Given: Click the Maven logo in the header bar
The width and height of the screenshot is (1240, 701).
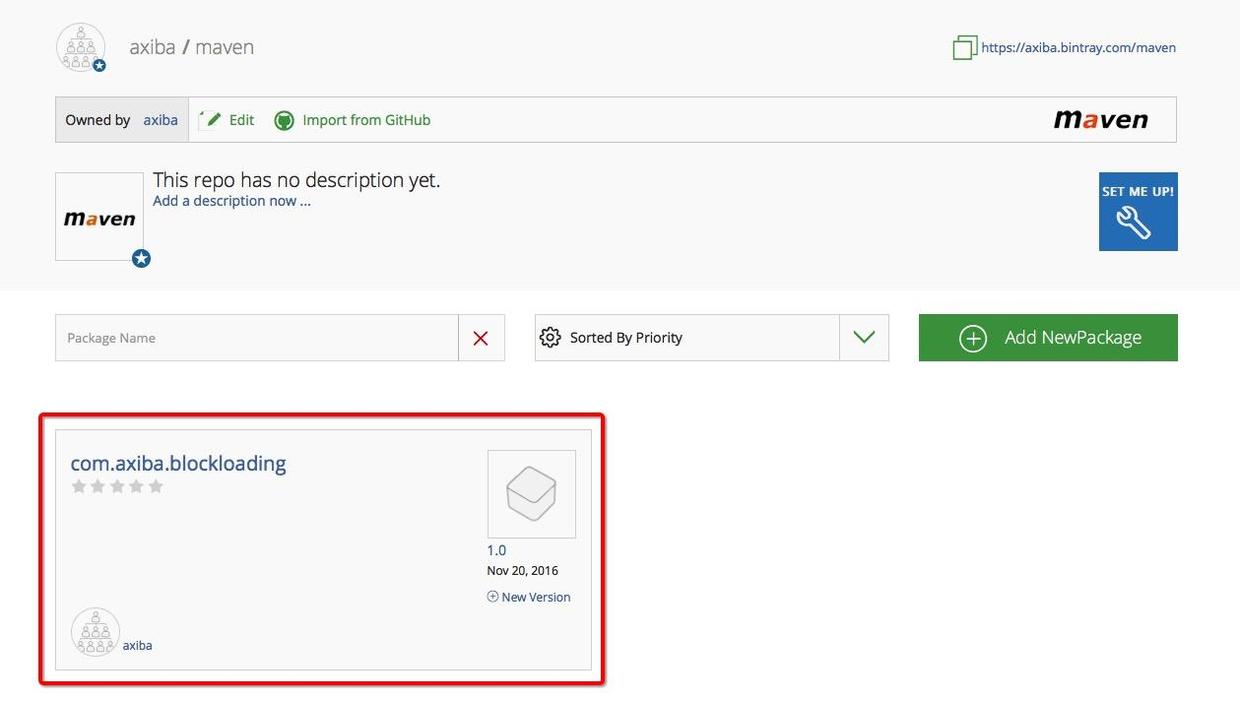Looking at the screenshot, I should [x=1100, y=120].
